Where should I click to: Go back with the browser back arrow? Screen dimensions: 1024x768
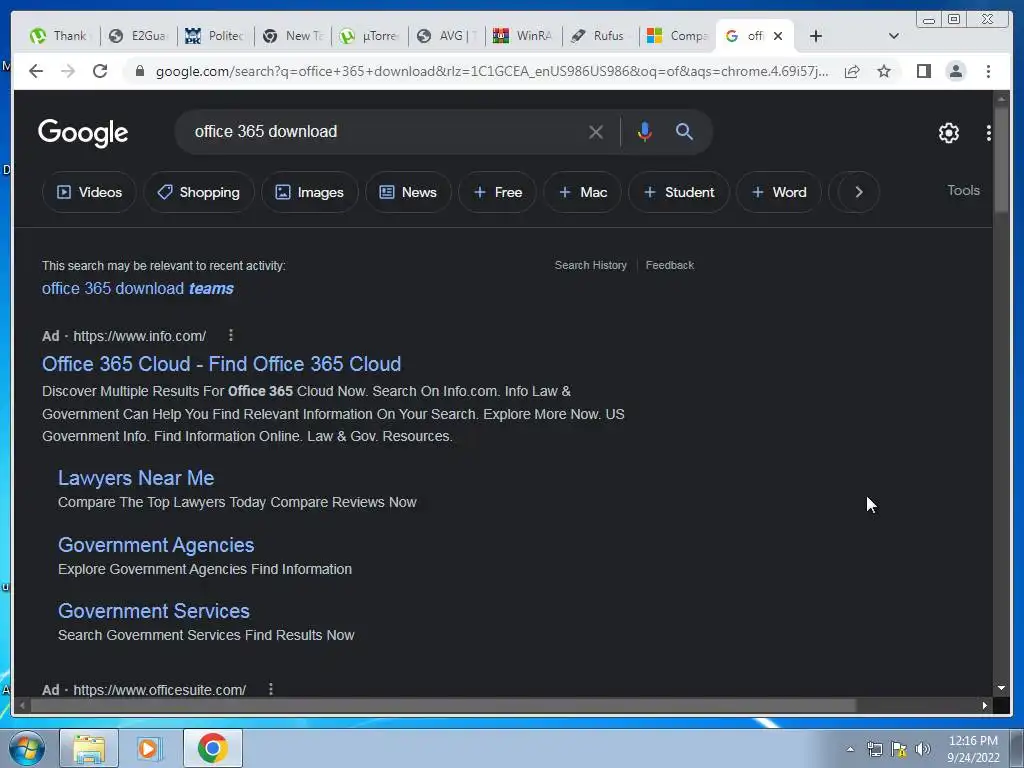click(x=36, y=71)
